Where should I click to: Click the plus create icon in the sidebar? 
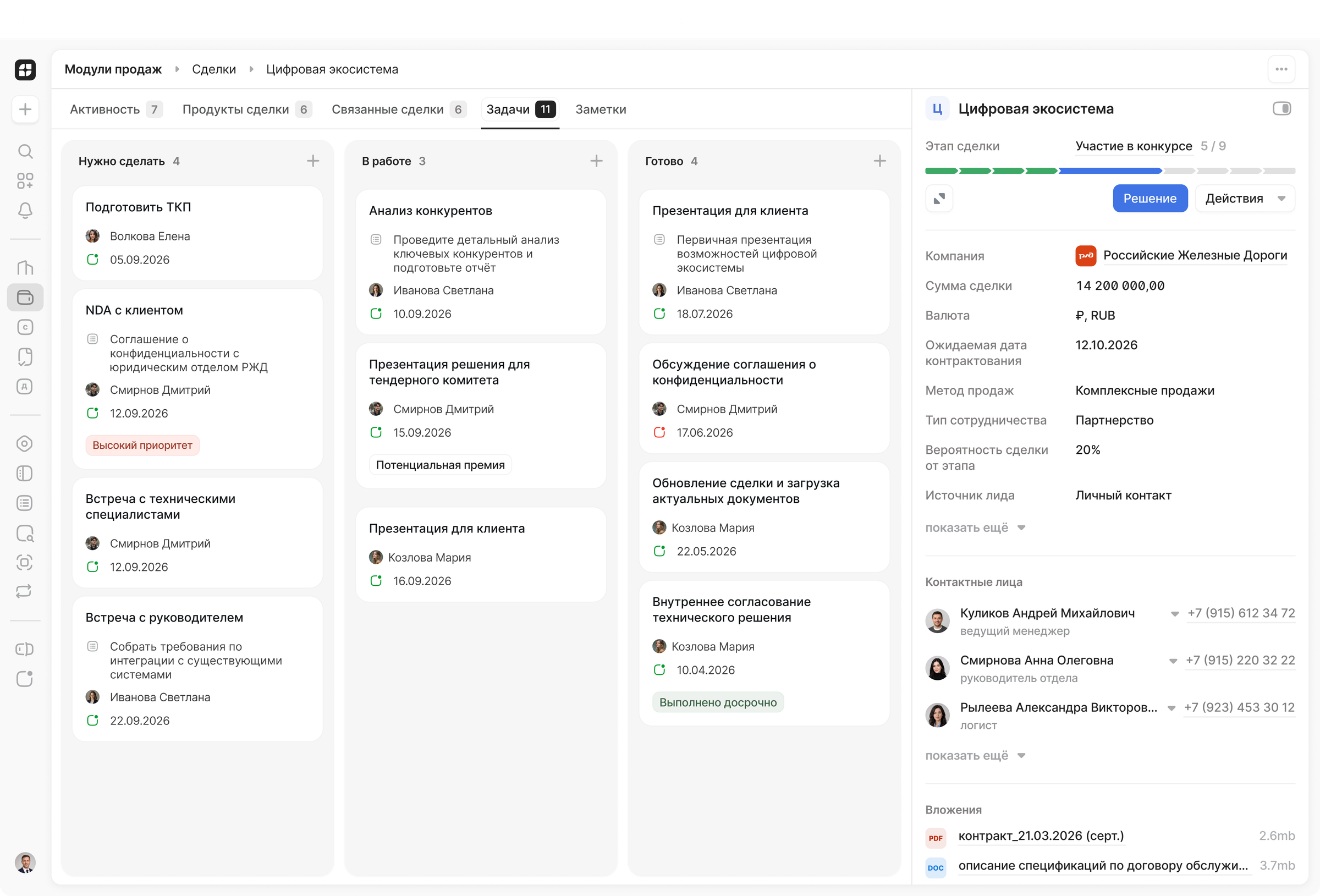(25, 109)
